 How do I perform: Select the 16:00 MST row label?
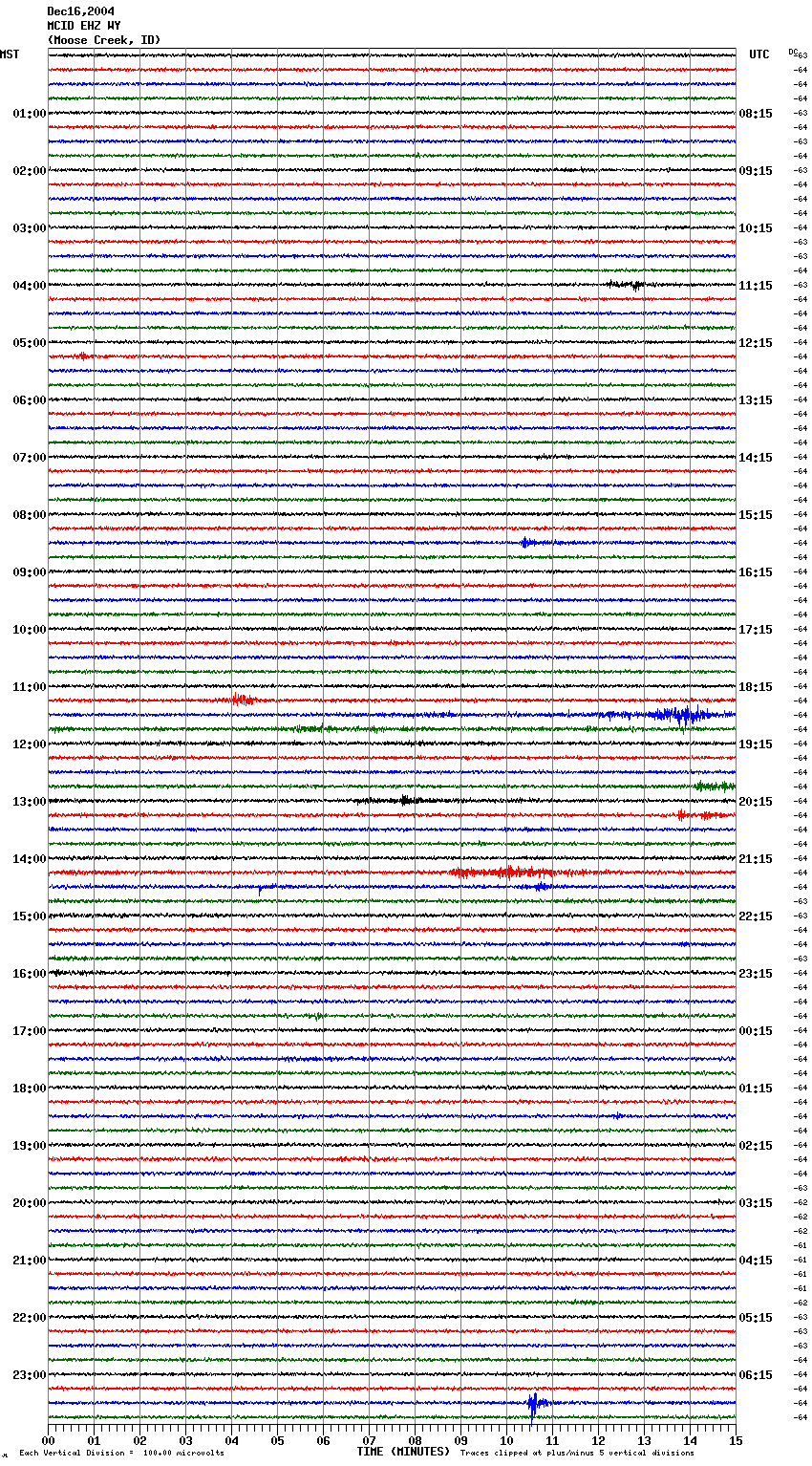coord(30,974)
